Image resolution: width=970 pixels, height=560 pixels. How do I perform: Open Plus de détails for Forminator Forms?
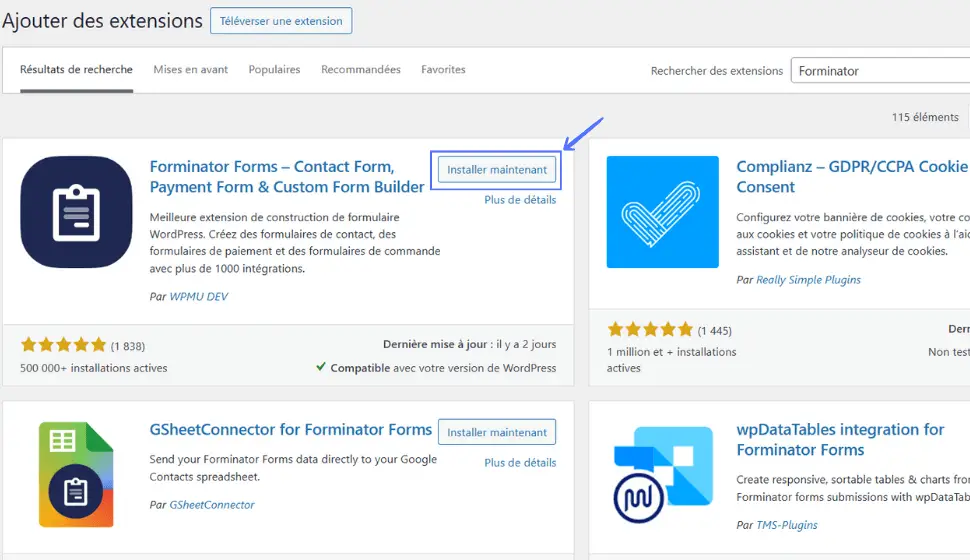520,199
